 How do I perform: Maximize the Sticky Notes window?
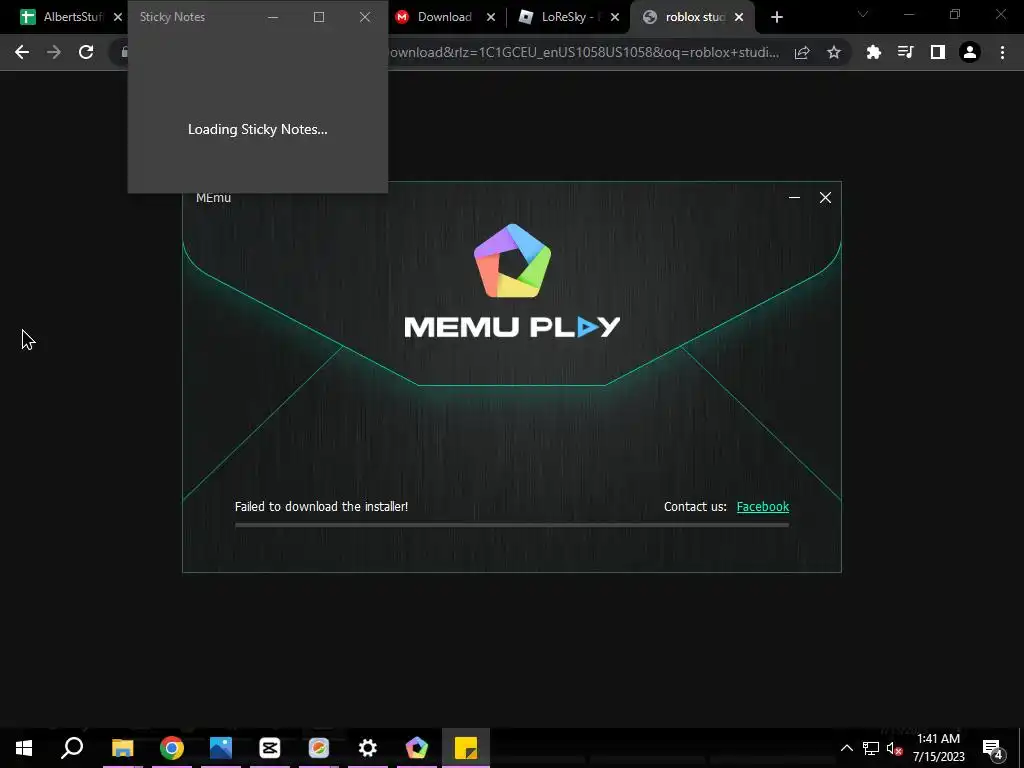click(x=319, y=17)
